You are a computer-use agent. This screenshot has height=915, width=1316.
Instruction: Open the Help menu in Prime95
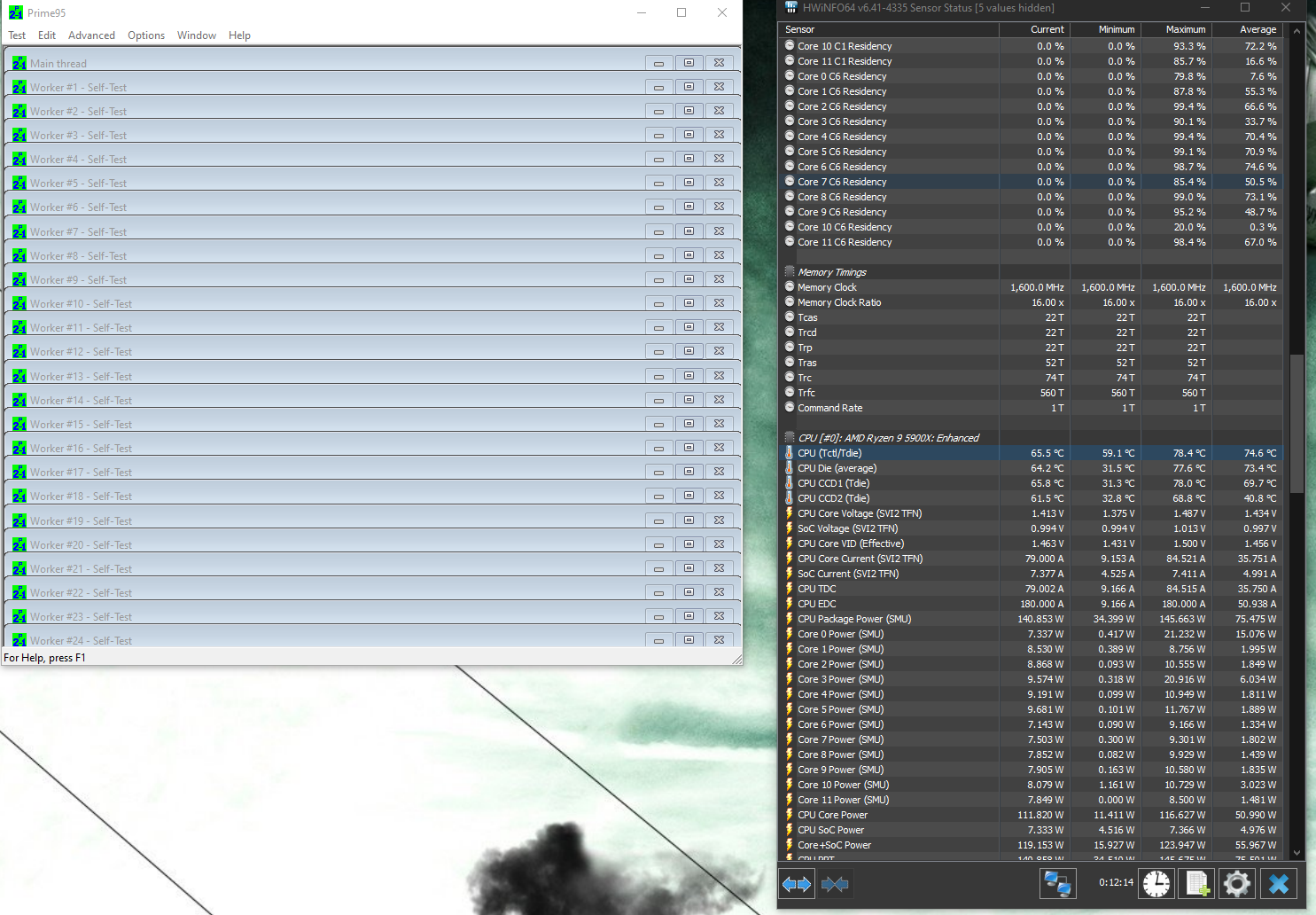pyautogui.click(x=239, y=35)
